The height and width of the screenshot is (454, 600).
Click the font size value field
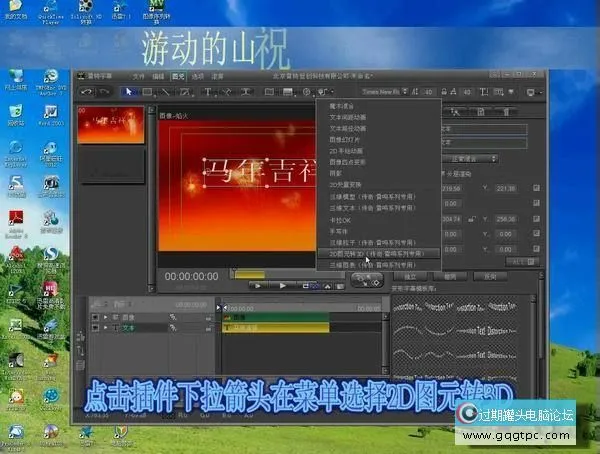pos(428,92)
